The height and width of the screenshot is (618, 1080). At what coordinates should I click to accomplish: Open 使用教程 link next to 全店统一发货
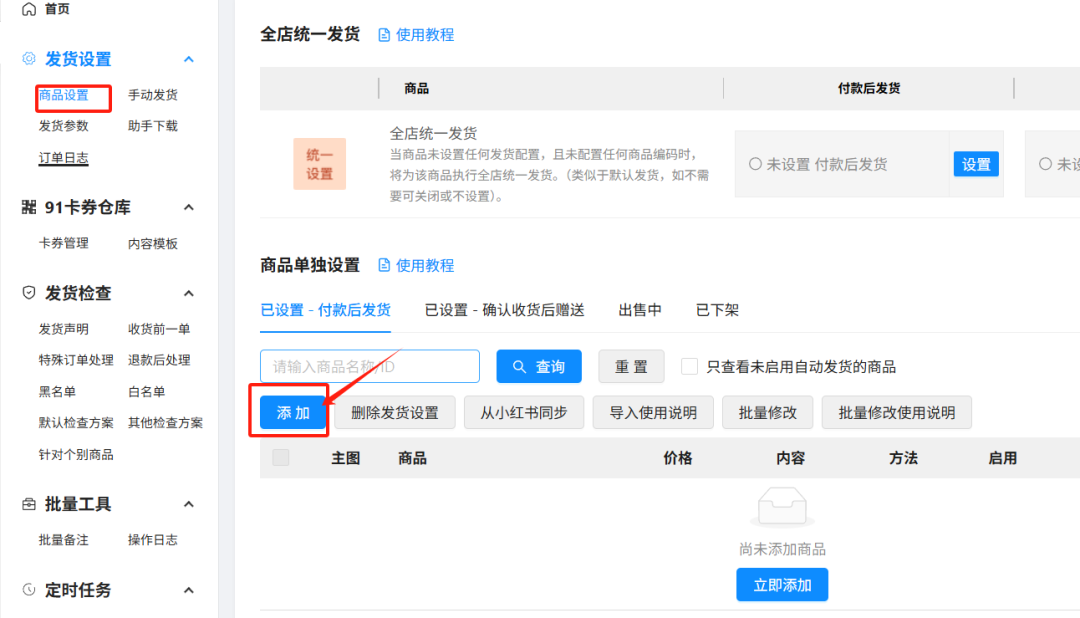(425, 35)
